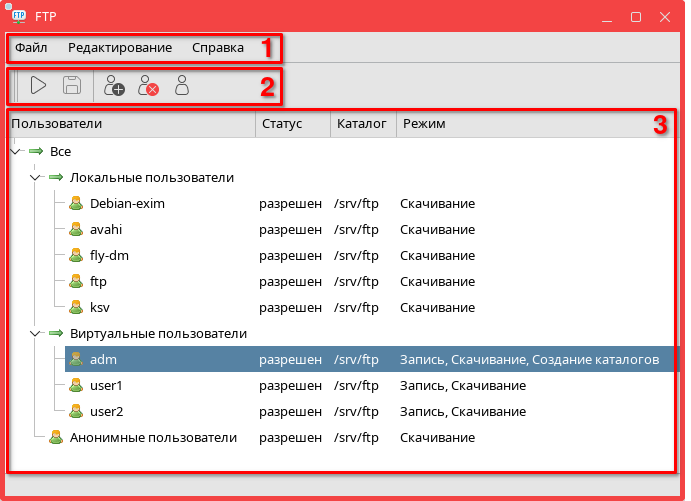Select the user1 virtual user row

(106, 386)
